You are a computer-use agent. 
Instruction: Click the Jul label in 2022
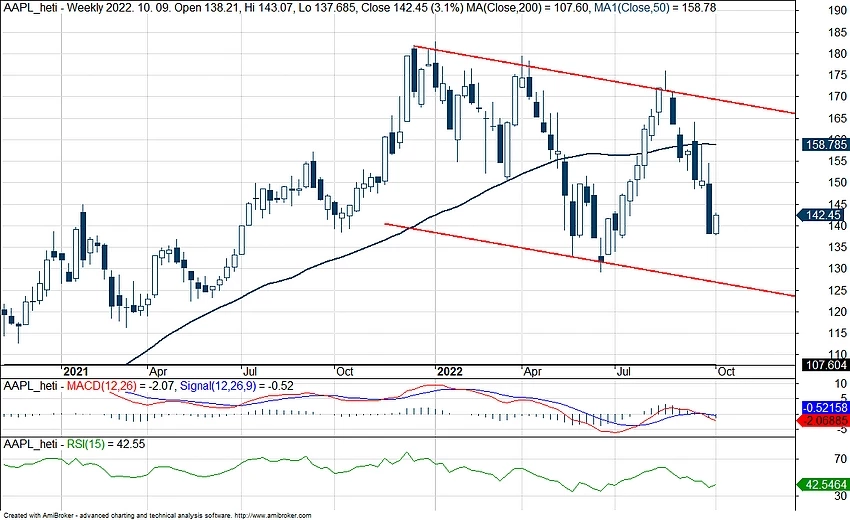[624, 371]
